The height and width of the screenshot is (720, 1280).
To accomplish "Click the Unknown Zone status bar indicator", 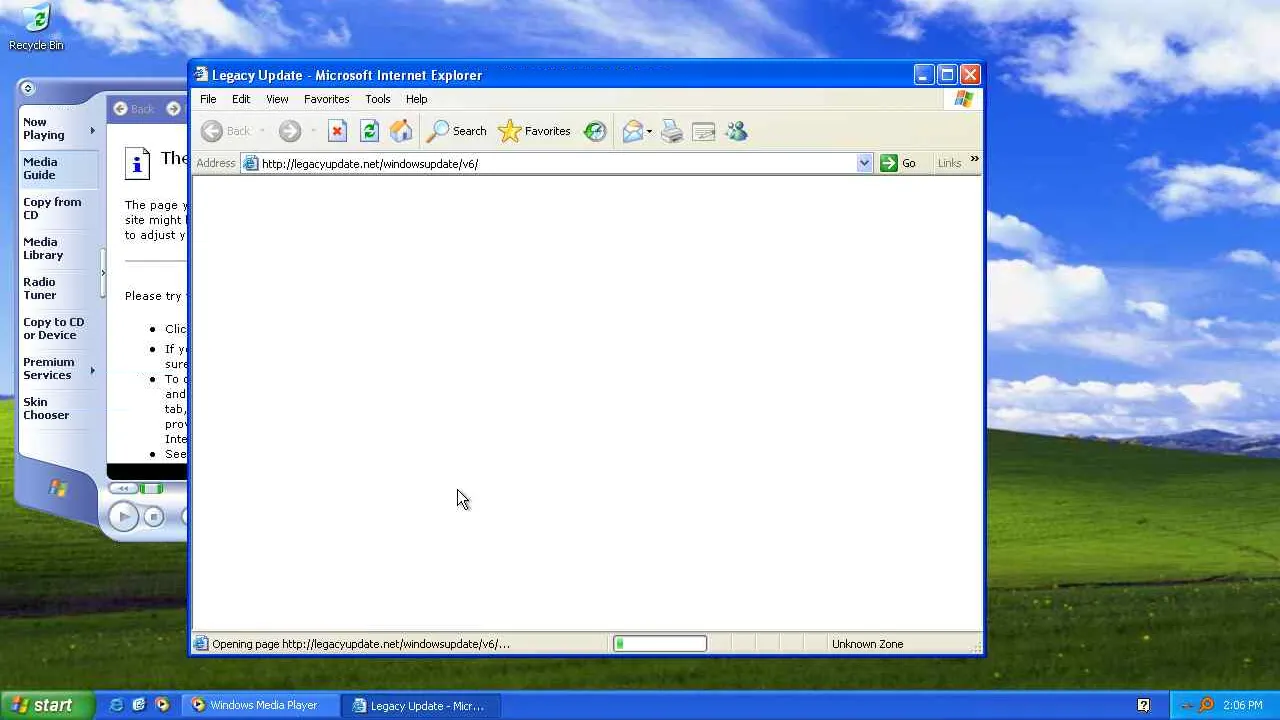I will tap(867, 644).
